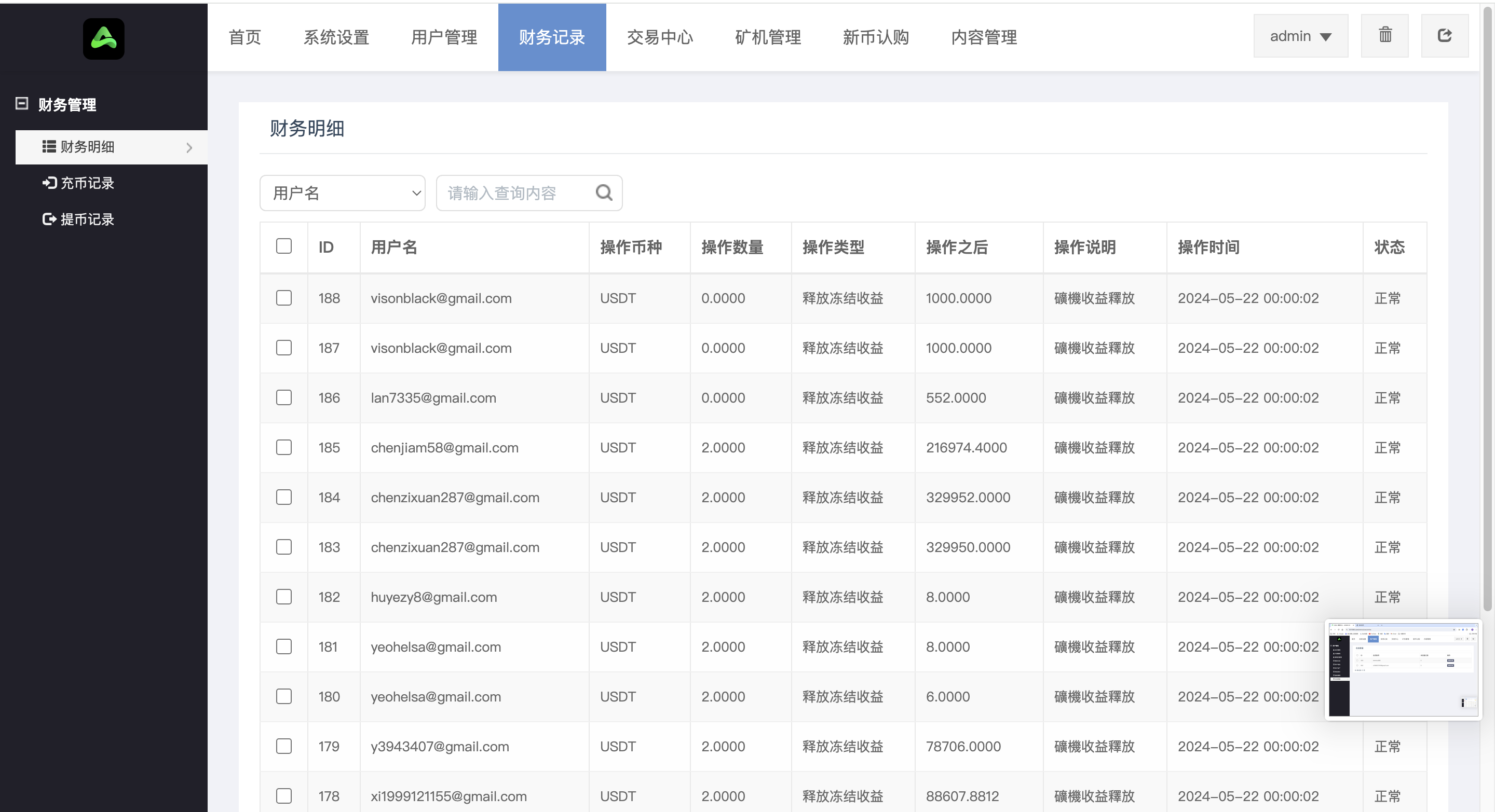Click the 操作时间 column header
1495x812 pixels.
pyautogui.click(x=1208, y=247)
